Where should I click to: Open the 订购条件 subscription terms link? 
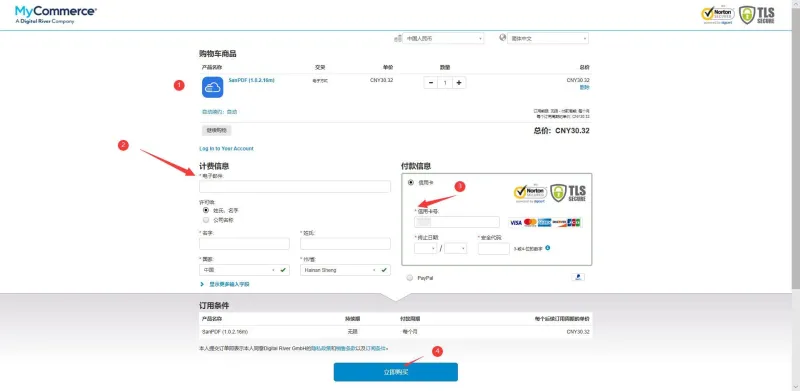(377, 348)
